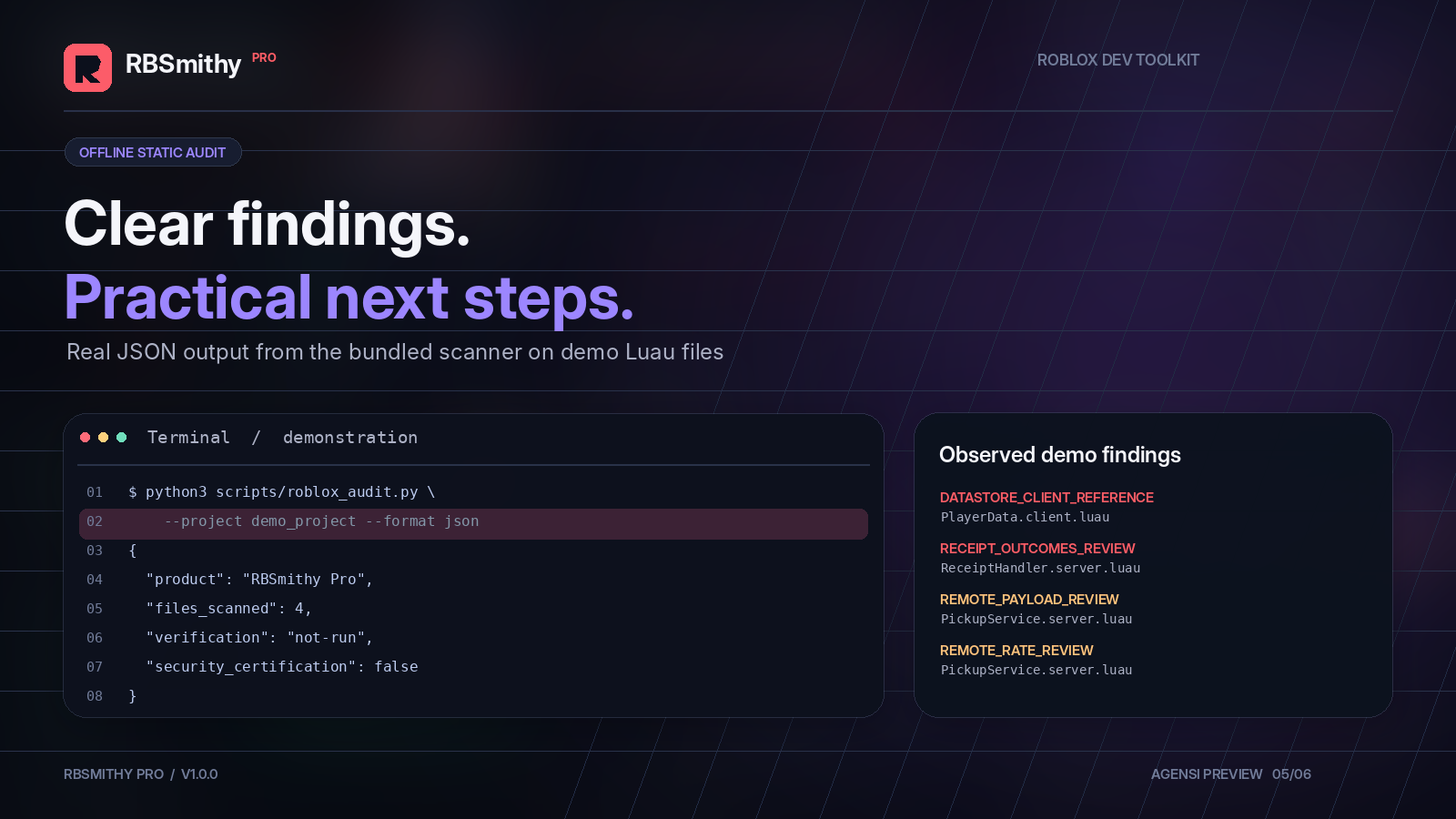Click the AGENSI PREVIEW footer label

click(x=1207, y=774)
